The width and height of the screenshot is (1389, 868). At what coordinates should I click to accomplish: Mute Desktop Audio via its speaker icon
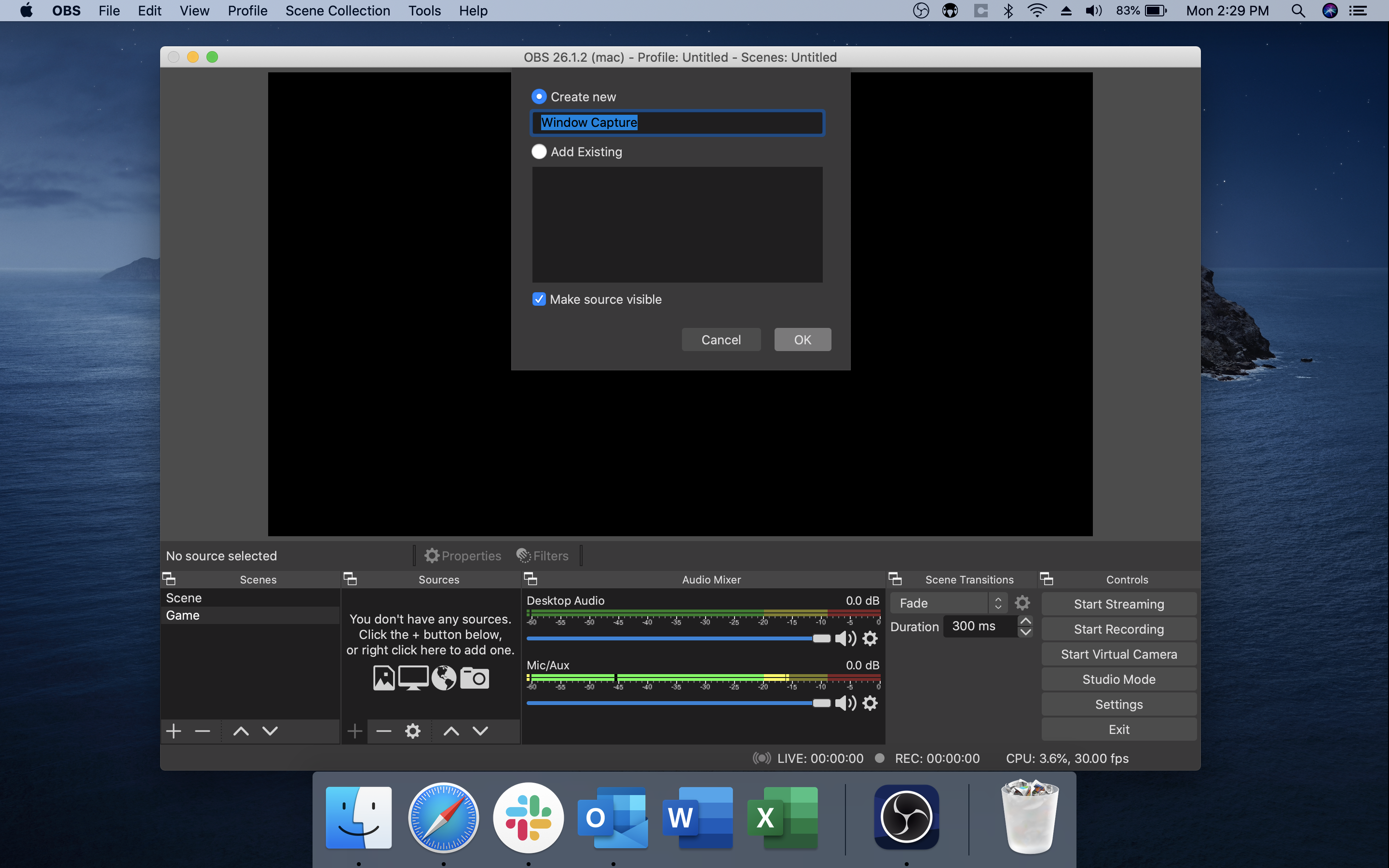pos(845,638)
